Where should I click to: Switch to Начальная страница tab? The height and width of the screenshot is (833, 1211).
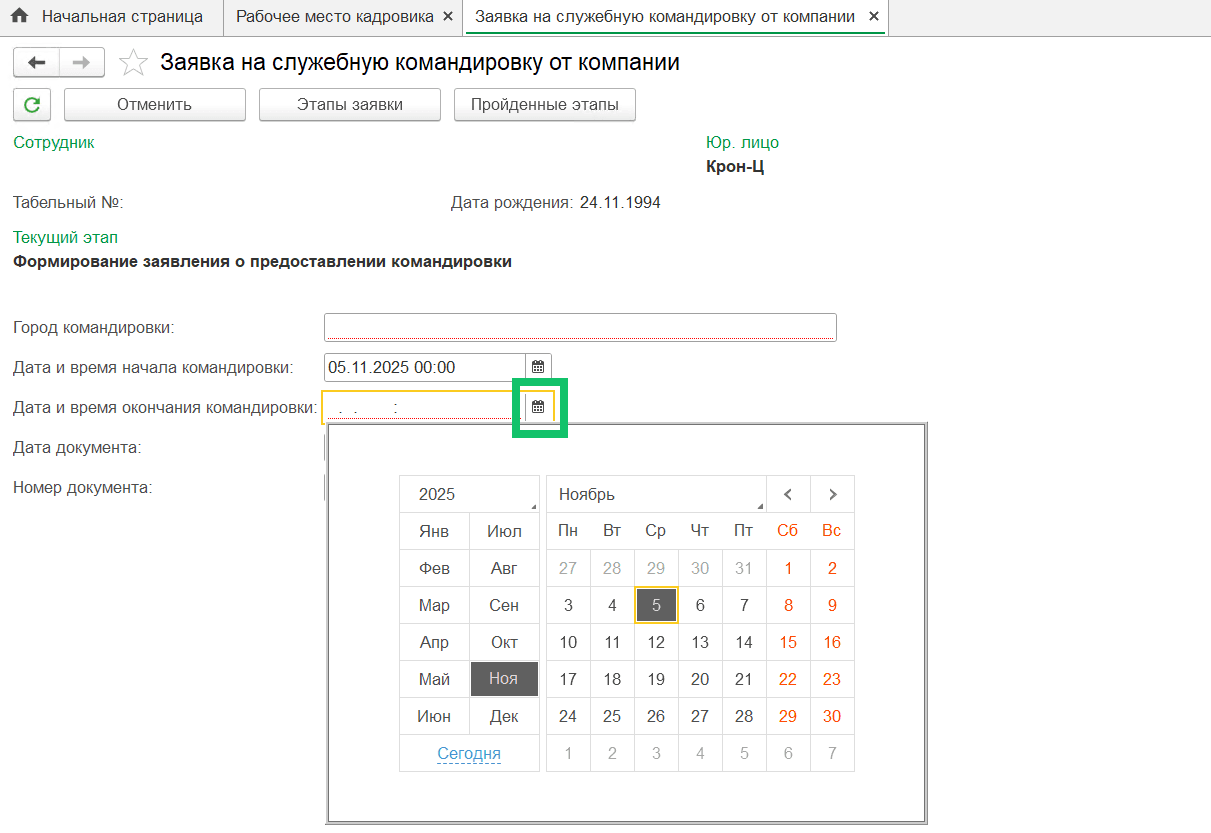[121, 17]
